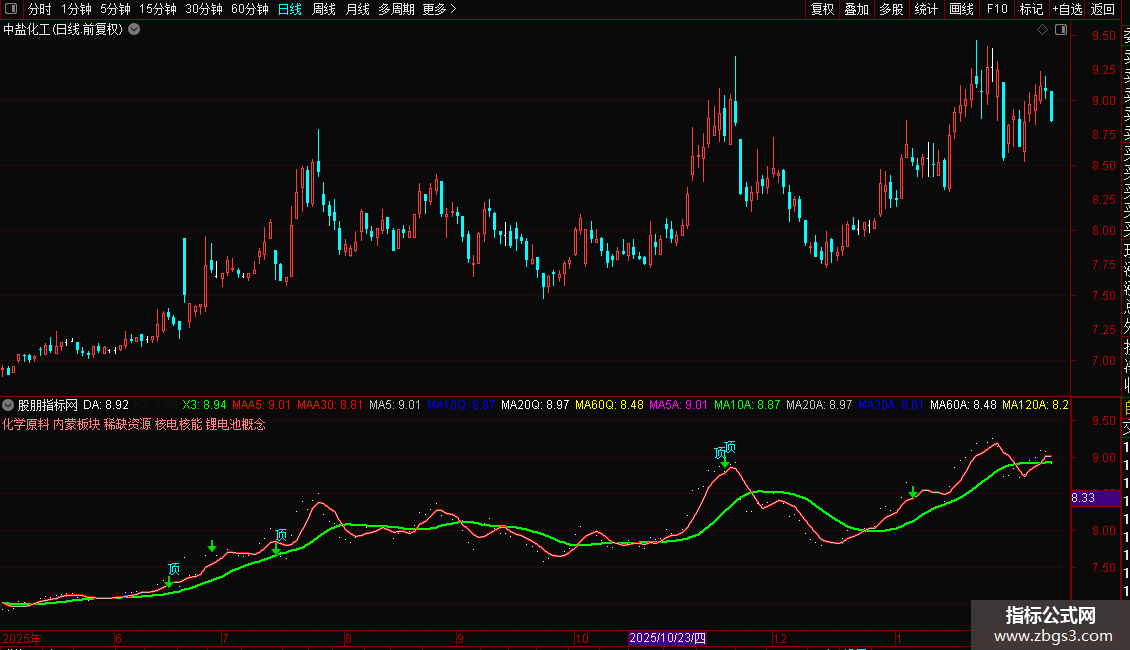1130x650 pixels.
Task: Open the 稀缺资源 concept tag
Action: pyautogui.click(x=128, y=424)
